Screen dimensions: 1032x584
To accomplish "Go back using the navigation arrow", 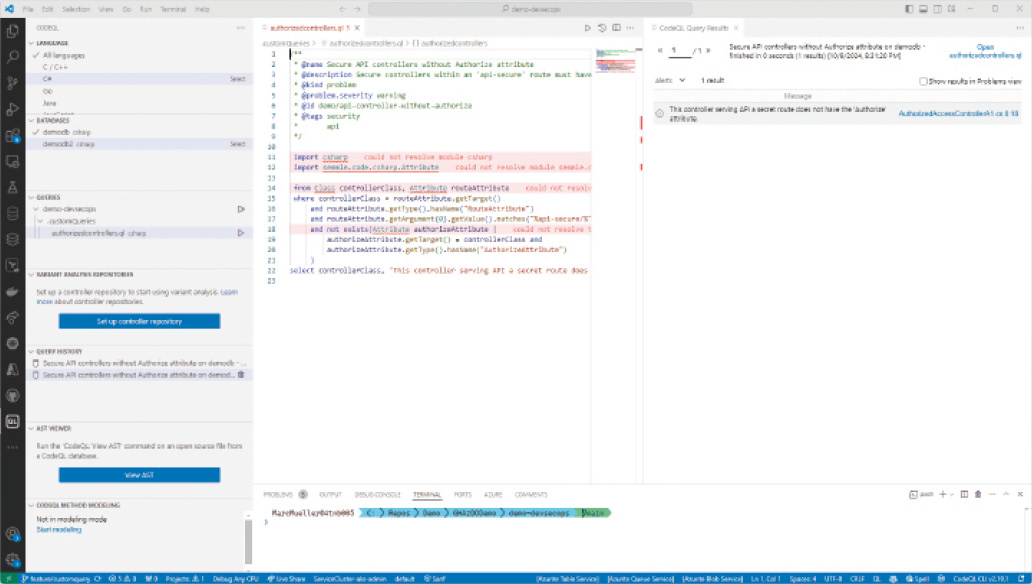I will 342,9.
